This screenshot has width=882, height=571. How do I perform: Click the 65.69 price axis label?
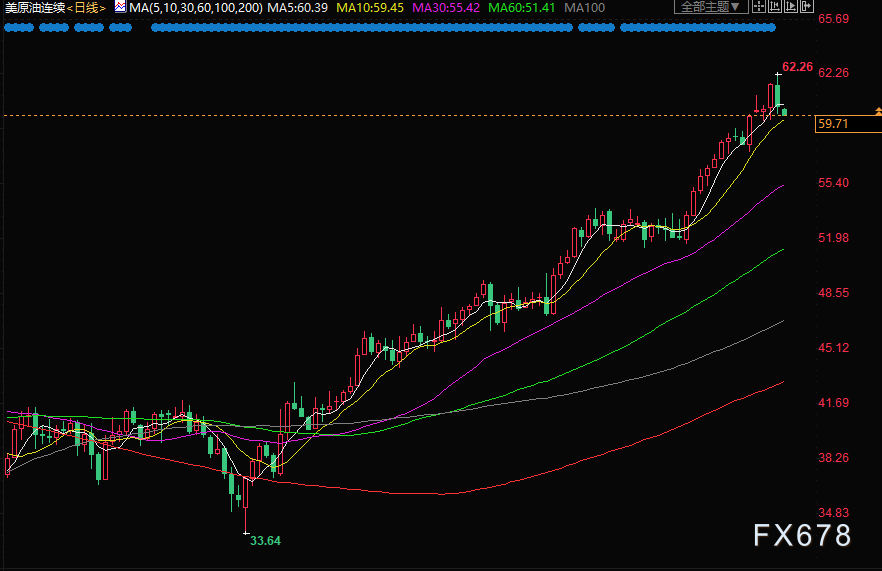833,19
